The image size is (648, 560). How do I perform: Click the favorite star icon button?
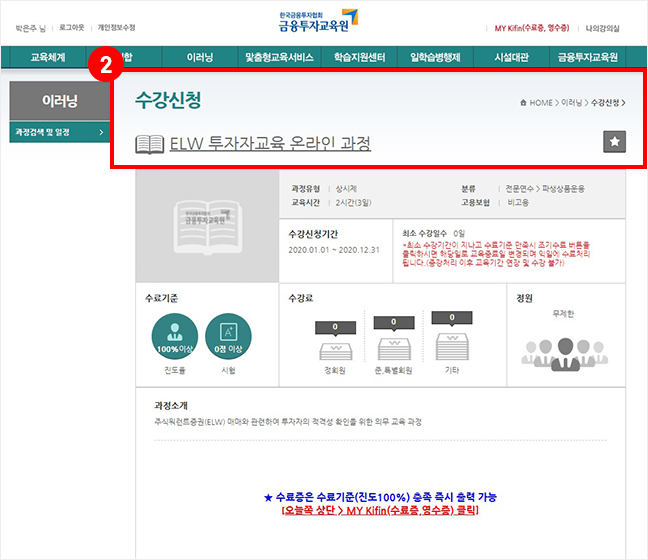point(614,142)
